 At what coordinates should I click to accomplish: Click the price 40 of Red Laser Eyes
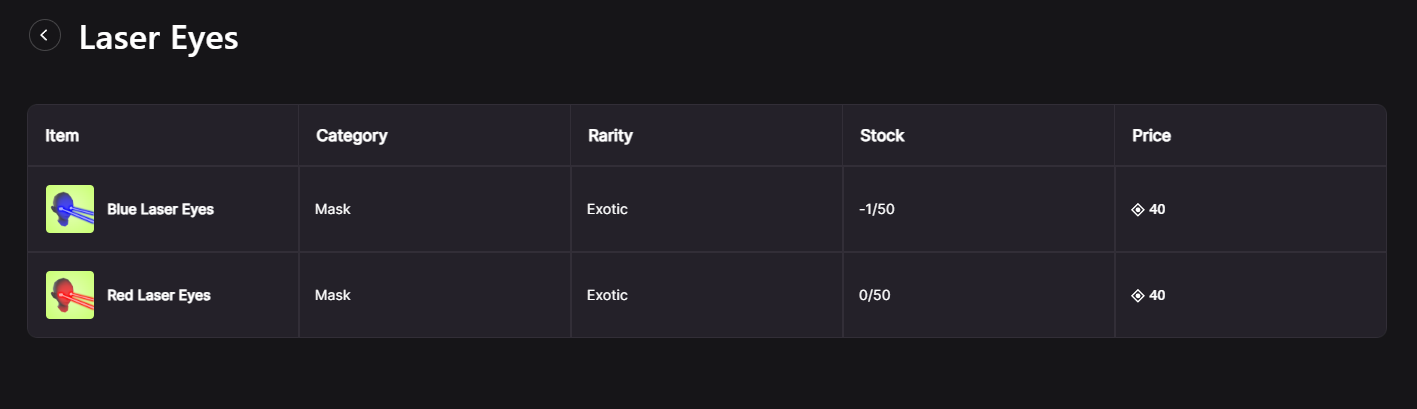point(1158,296)
